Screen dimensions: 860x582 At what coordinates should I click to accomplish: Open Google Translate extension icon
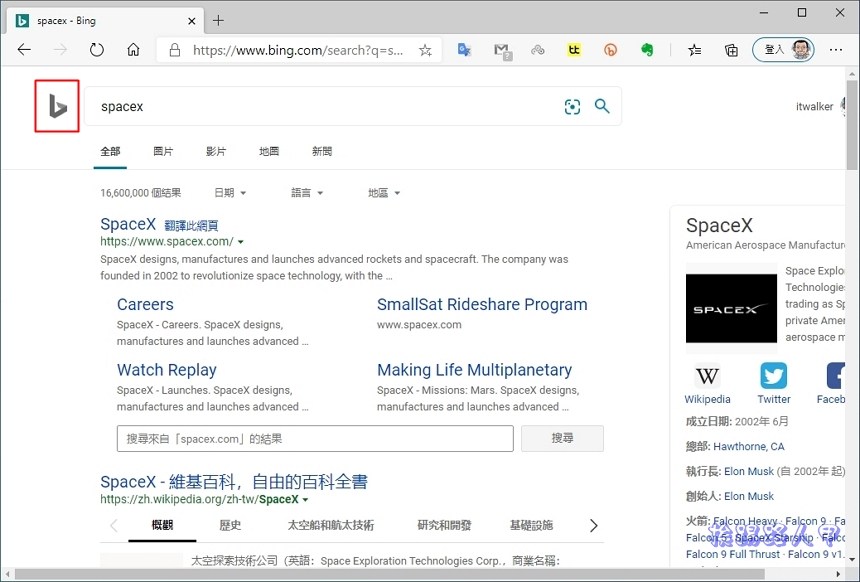click(x=464, y=50)
